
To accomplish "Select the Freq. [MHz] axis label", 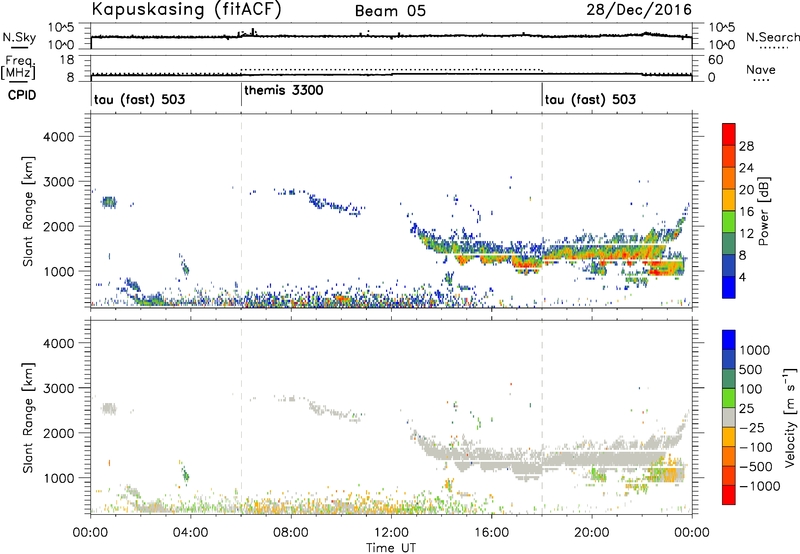I will click(18, 67).
